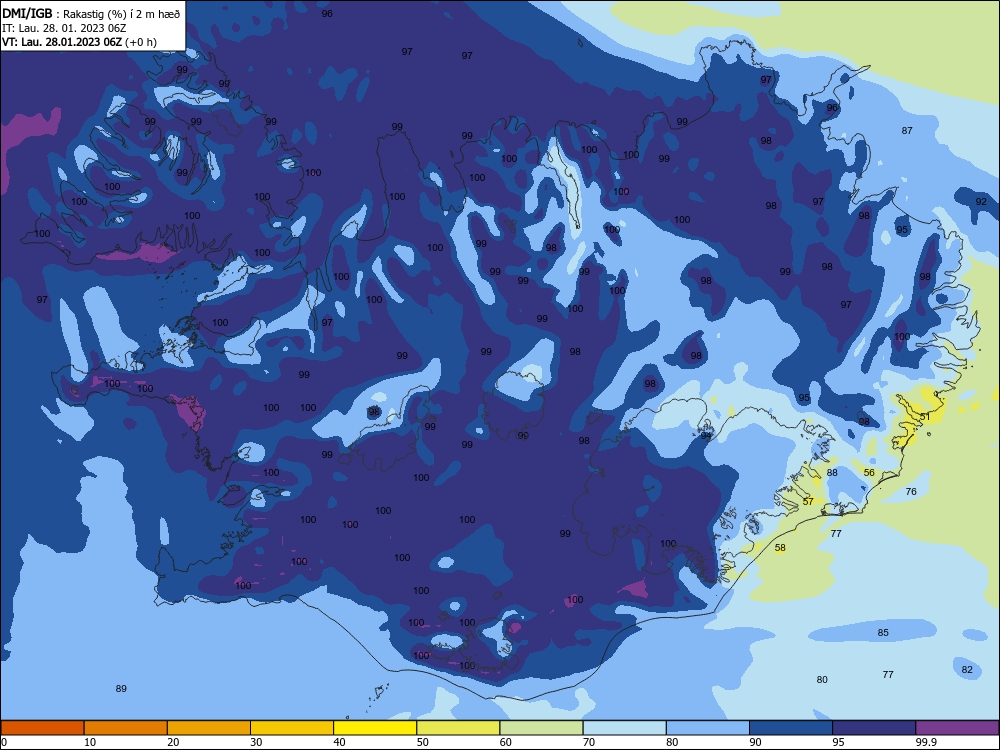The width and height of the screenshot is (1000, 750).
Task: Click the 'VT: Lau. 28.01.2023 06Z (+0 h)' line
Action: tap(79, 42)
